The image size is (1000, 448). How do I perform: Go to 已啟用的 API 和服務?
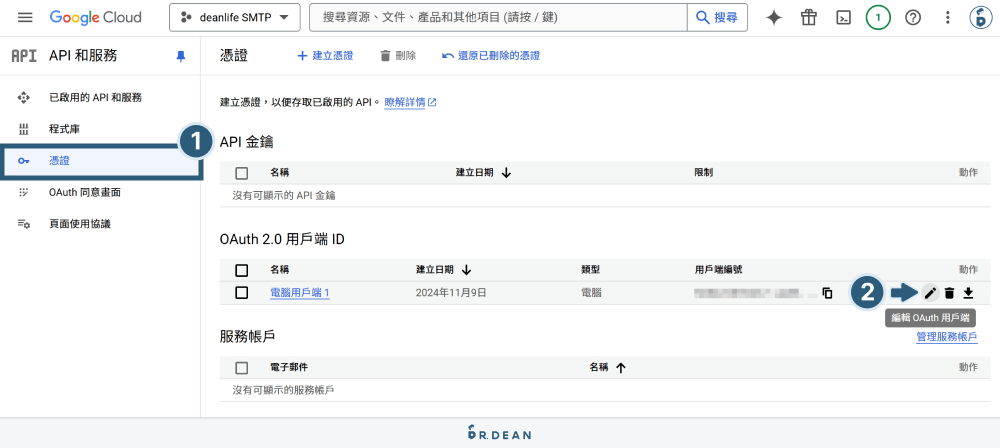click(96, 98)
